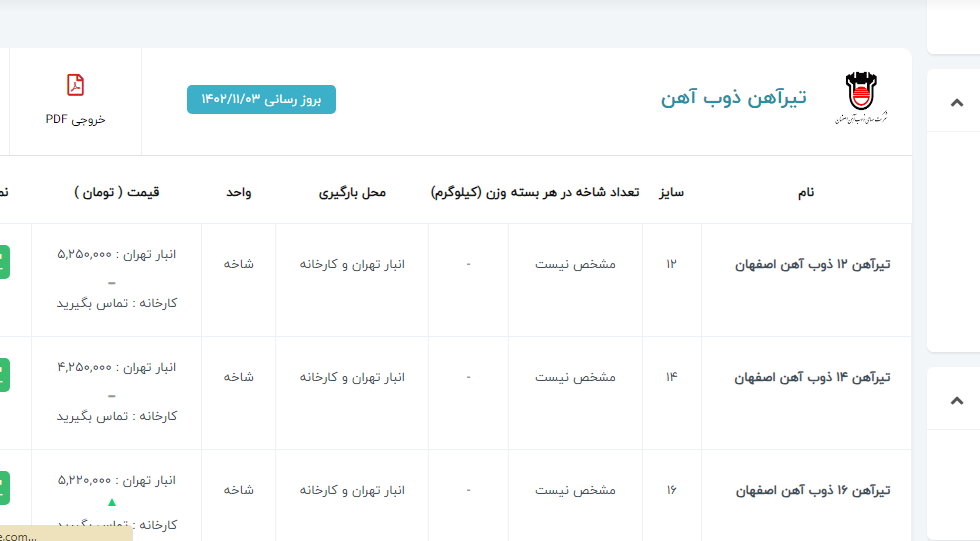Click the نام column header
This screenshot has width=980, height=541.
click(x=806, y=192)
